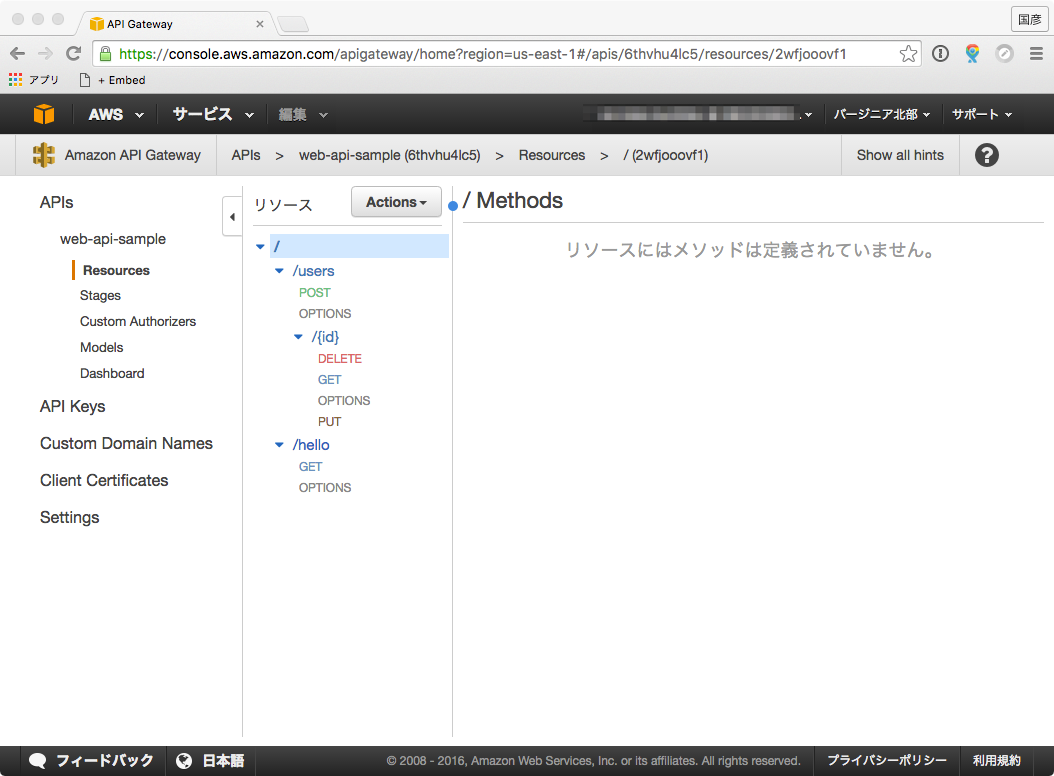Viewport: 1054px width, 776px height.
Task: Open API Keys in the sidebar
Action: [73, 407]
